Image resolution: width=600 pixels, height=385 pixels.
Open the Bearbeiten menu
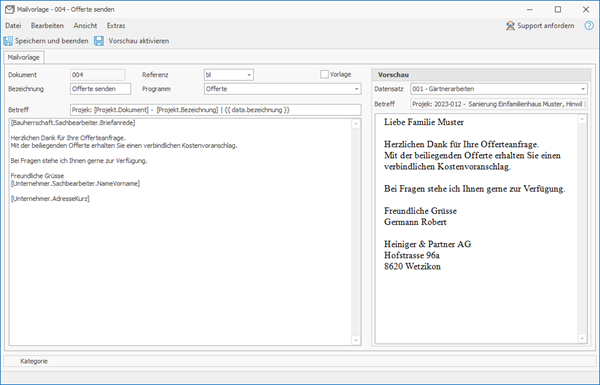(47, 26)
